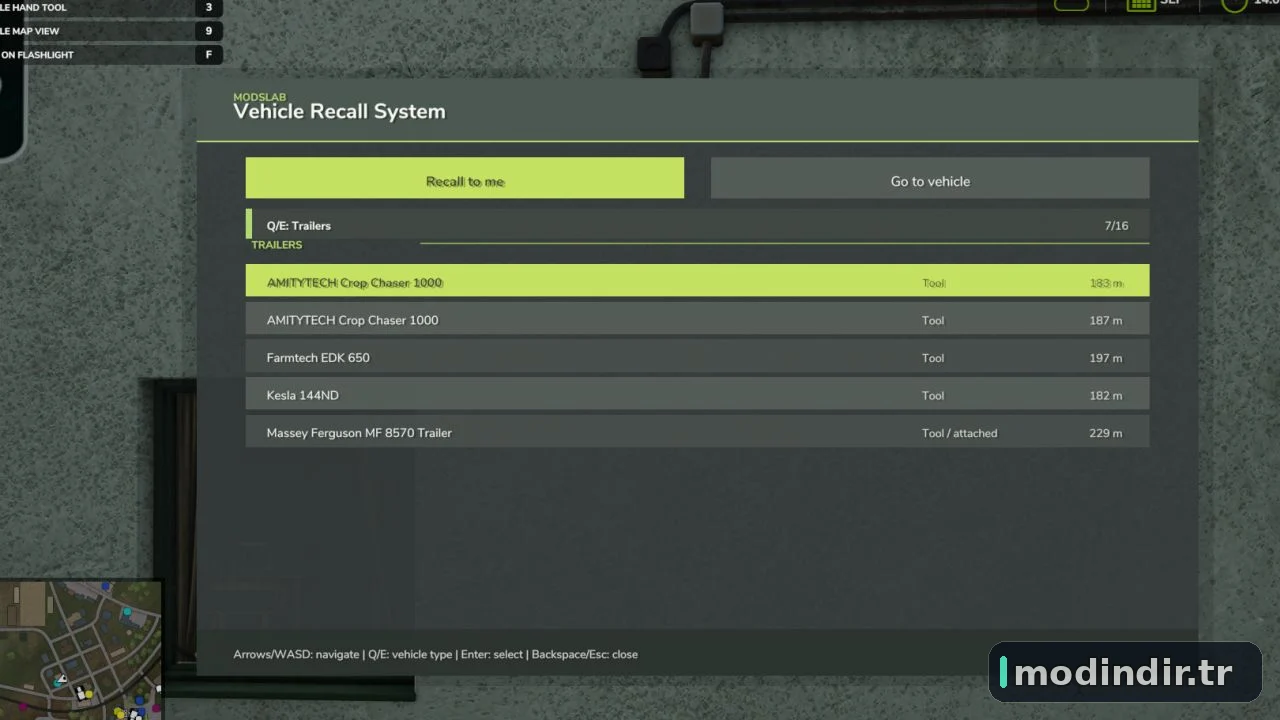This screenshot has height=720, width=1280.
Task: Select Massey Ferguson MF 8570 Trailer
Action: pos(697,432)
